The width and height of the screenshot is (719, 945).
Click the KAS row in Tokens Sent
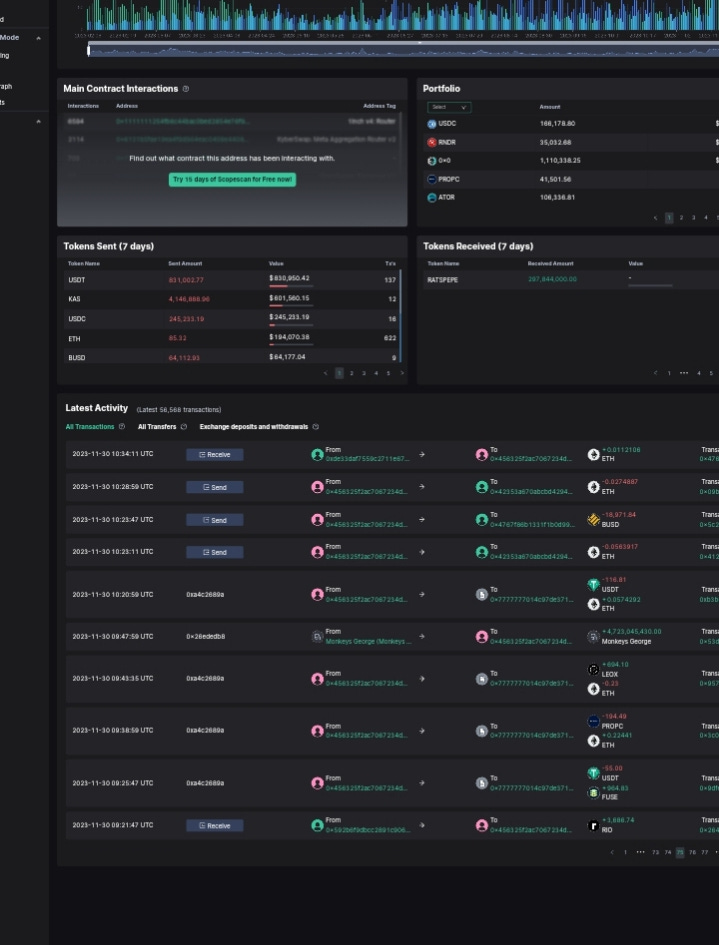pos(231,300)
